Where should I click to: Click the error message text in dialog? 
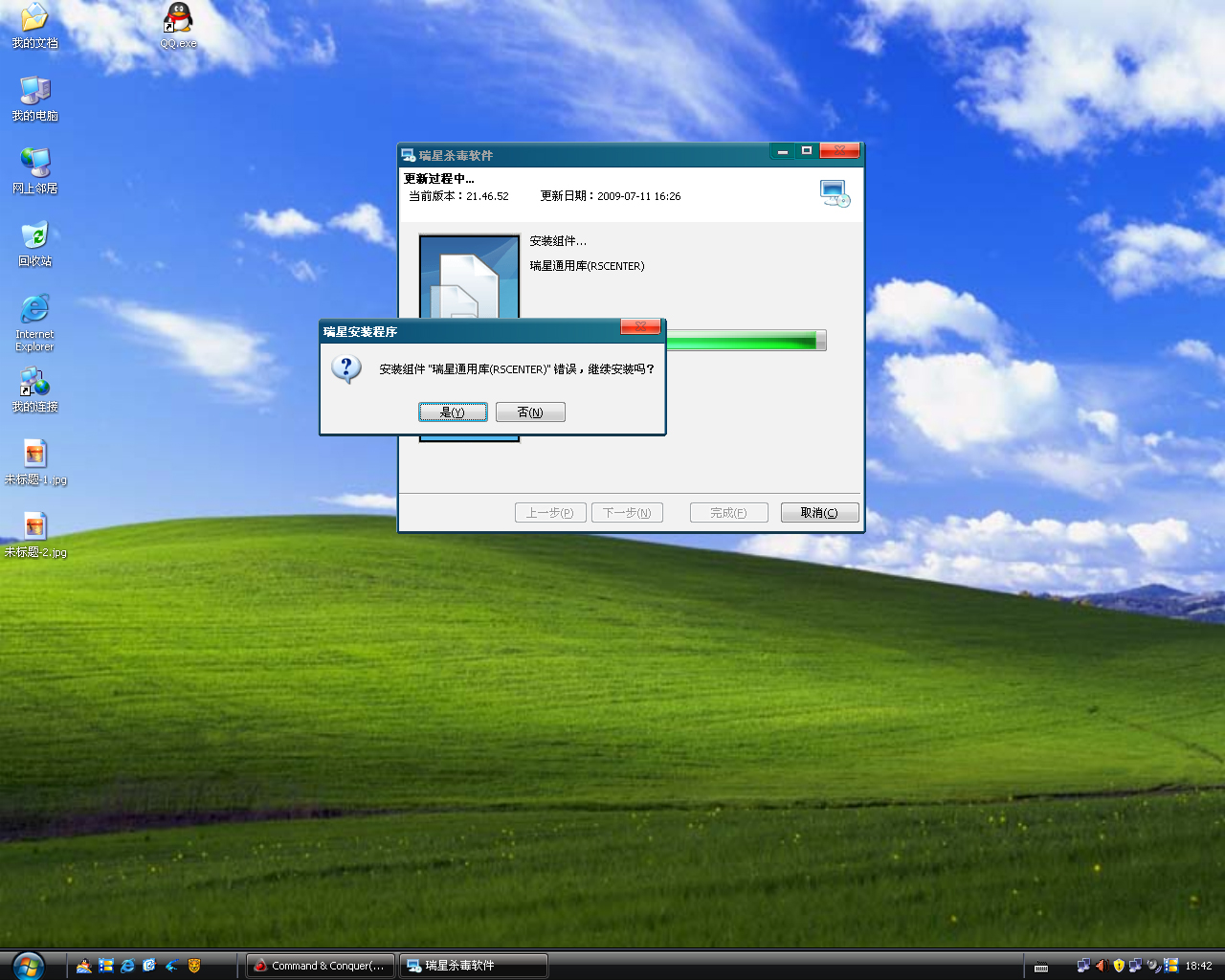517,369
